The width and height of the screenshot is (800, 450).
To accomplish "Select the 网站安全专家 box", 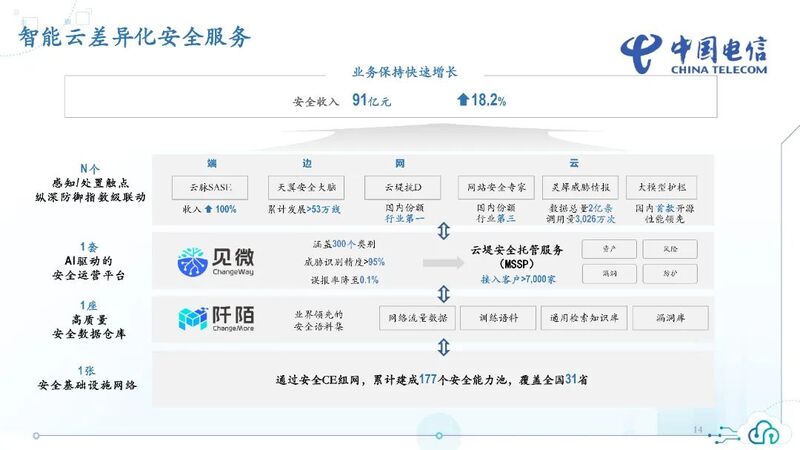I will point(496,187).
